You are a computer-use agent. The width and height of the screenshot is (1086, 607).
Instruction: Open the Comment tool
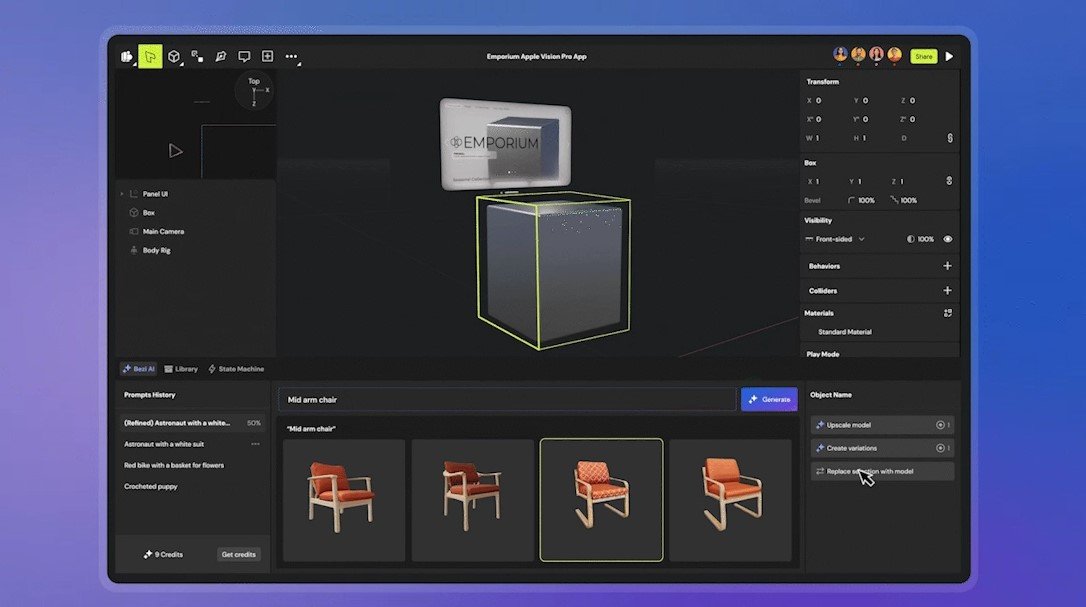click(x=243, y=56)
